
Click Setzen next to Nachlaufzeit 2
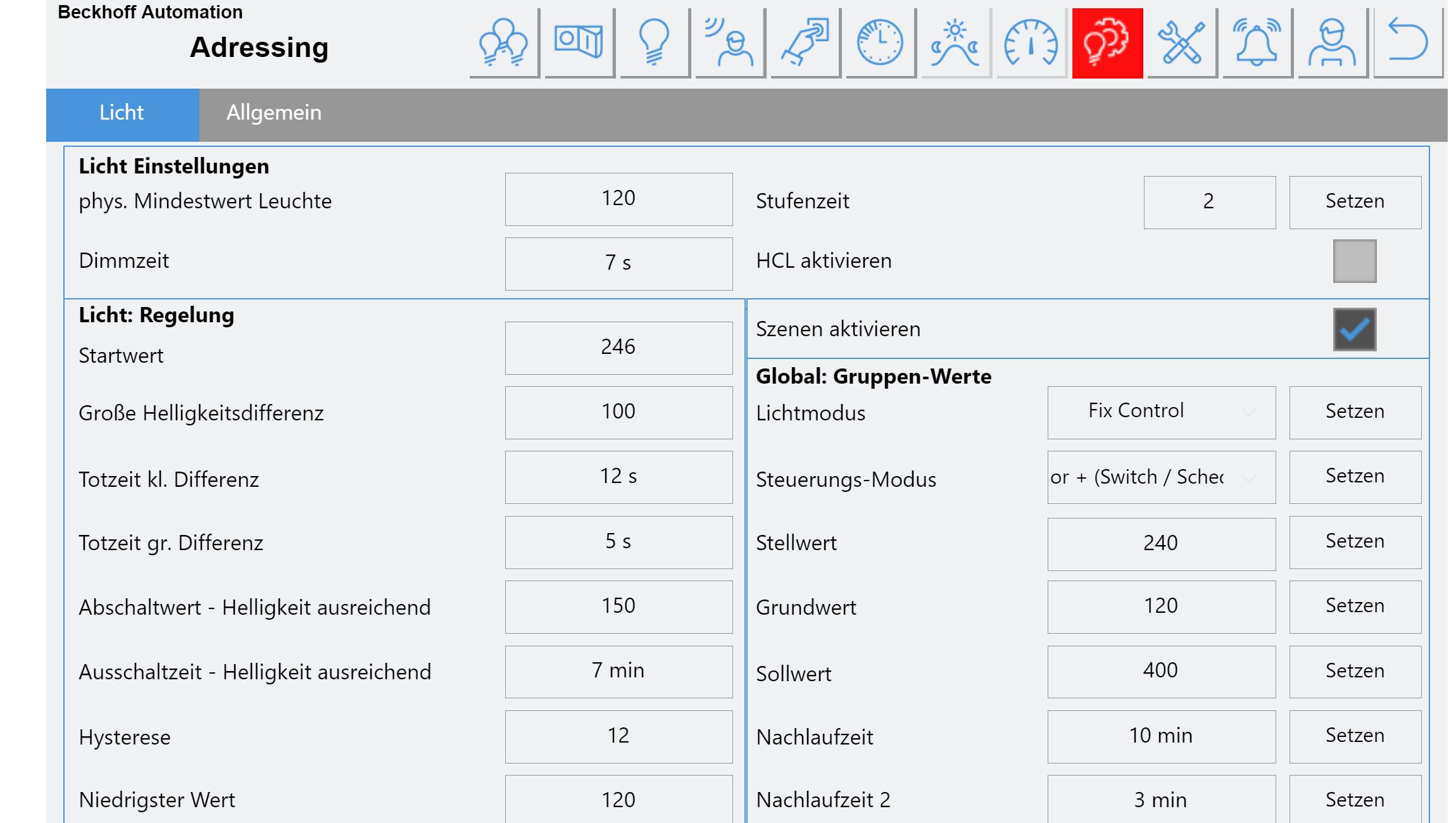pos(1355,800)
